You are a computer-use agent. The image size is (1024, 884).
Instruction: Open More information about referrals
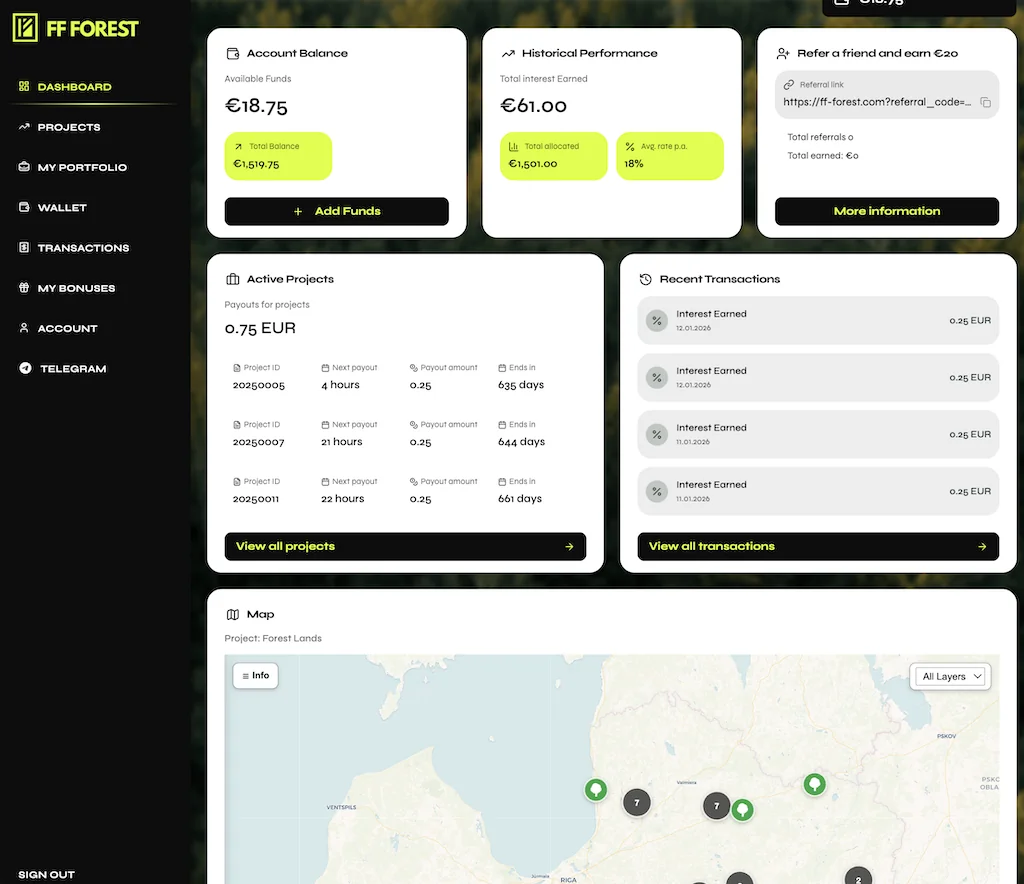(x=886, y=211)
